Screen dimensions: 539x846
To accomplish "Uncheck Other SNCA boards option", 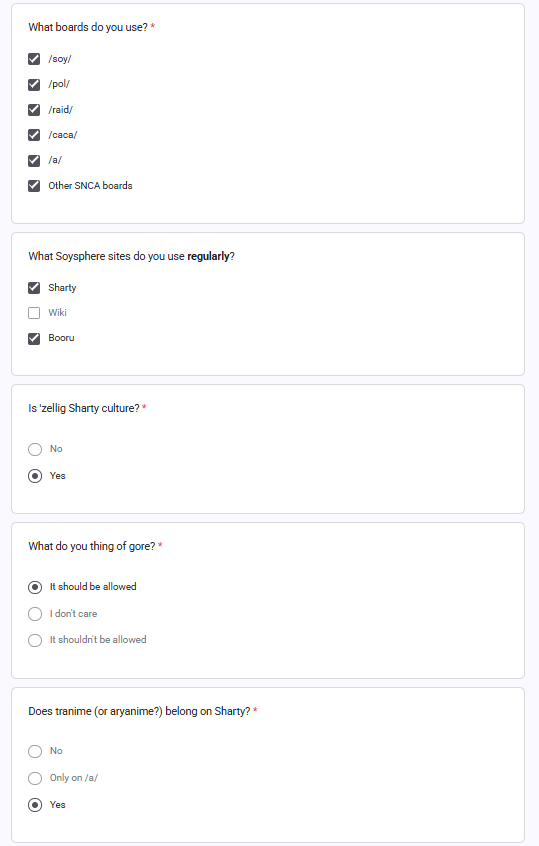I will click(x=34, y=186).
